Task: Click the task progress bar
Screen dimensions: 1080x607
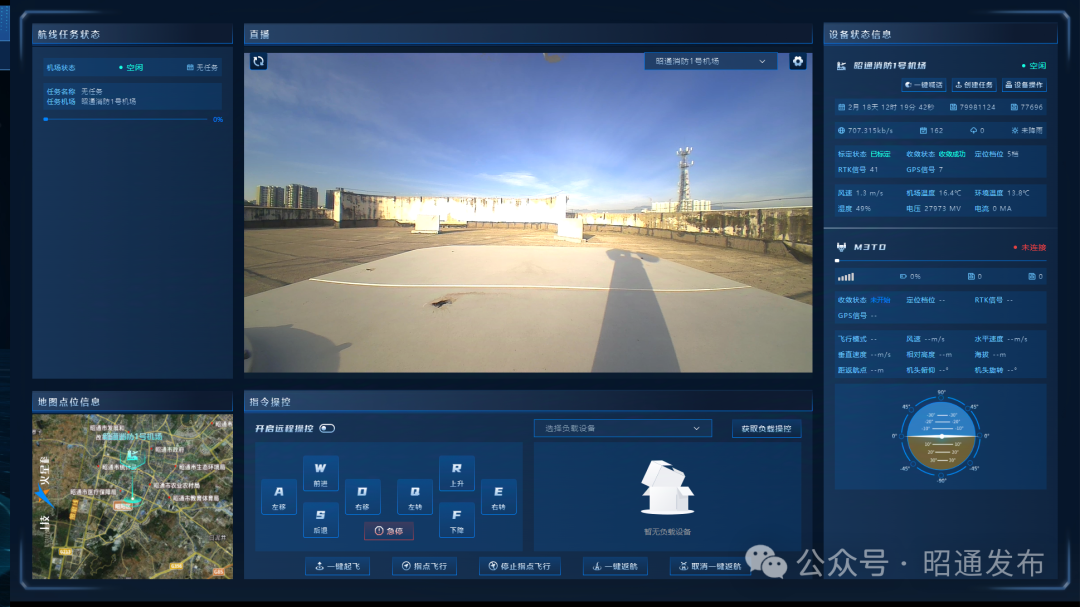Action: click(x=127, y=119)
